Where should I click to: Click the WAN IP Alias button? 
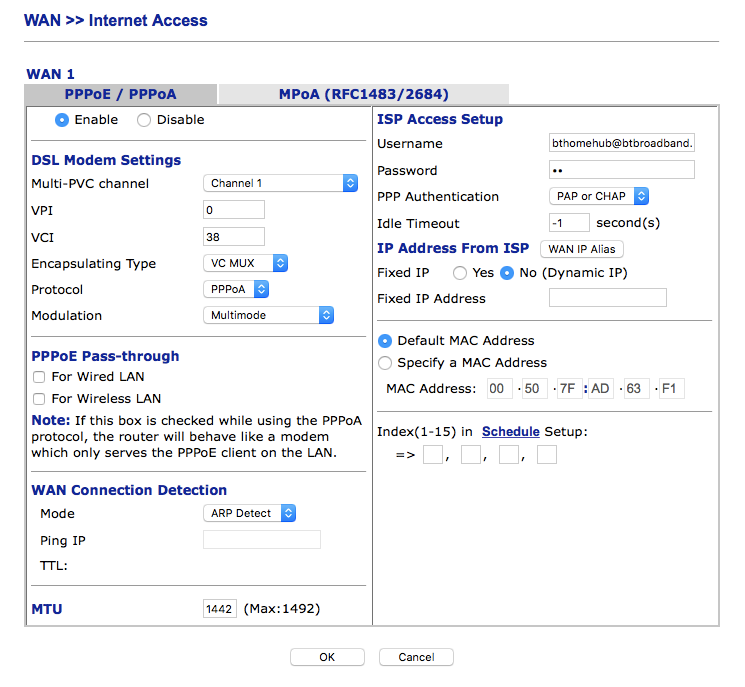tap(582, 249)
